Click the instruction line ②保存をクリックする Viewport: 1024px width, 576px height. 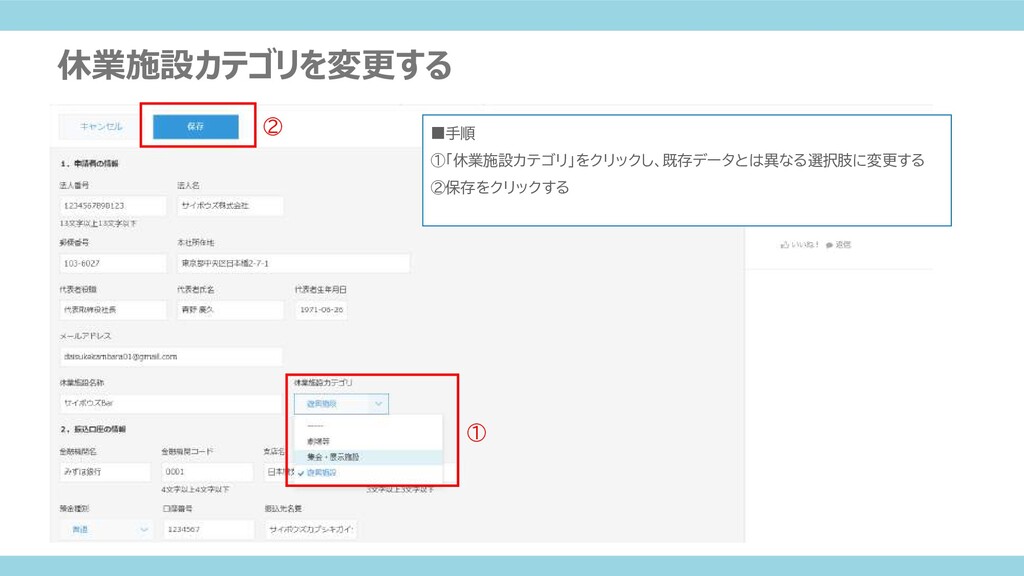point(500,187)
